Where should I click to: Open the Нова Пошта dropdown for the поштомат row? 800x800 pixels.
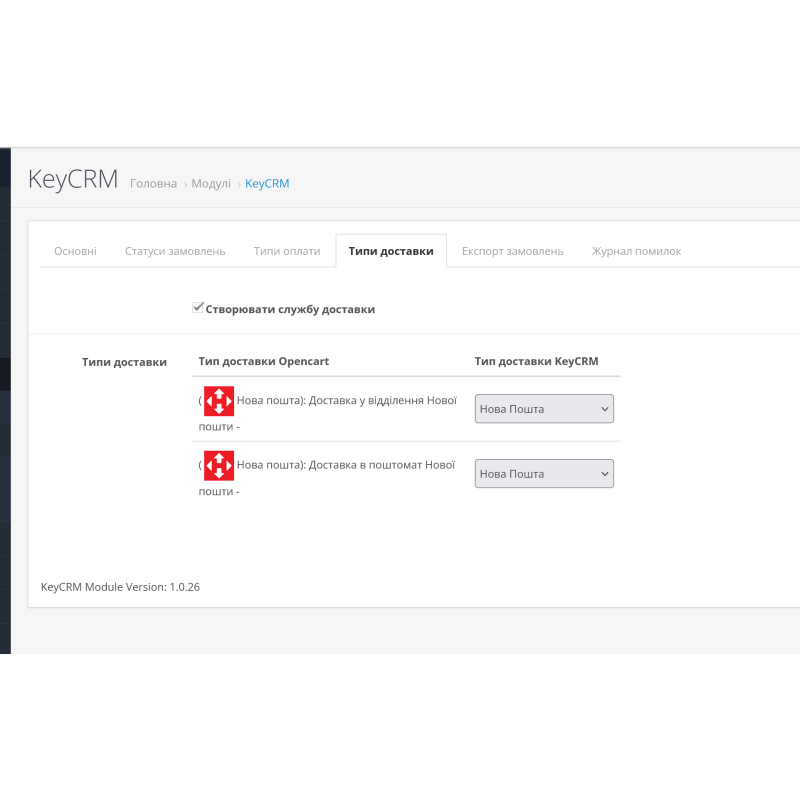[x=544, y=473]
